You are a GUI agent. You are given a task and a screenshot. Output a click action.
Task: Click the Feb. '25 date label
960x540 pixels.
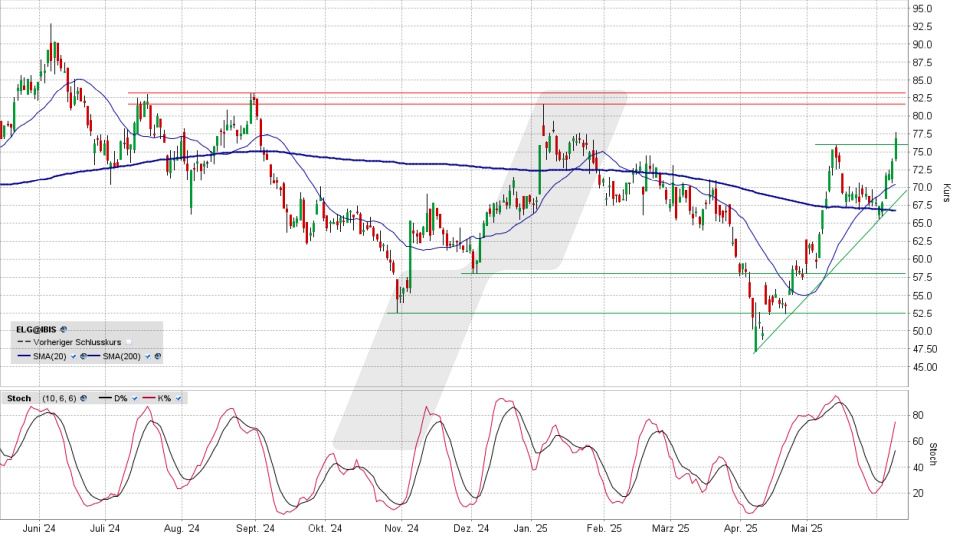(604, 528)
